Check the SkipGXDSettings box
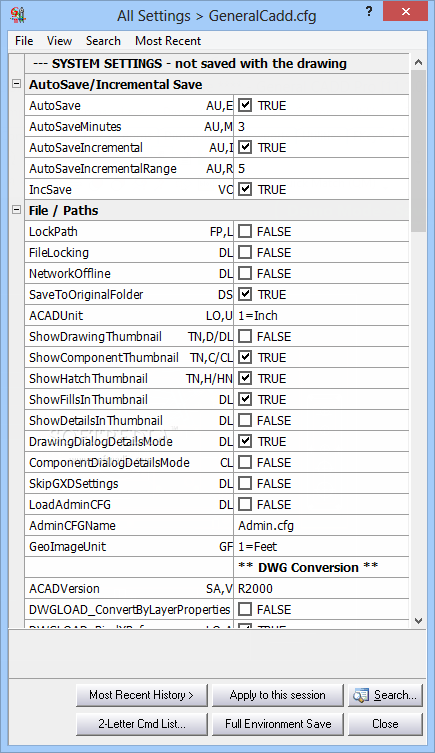 pyautogui.click(x=245, y=484)
